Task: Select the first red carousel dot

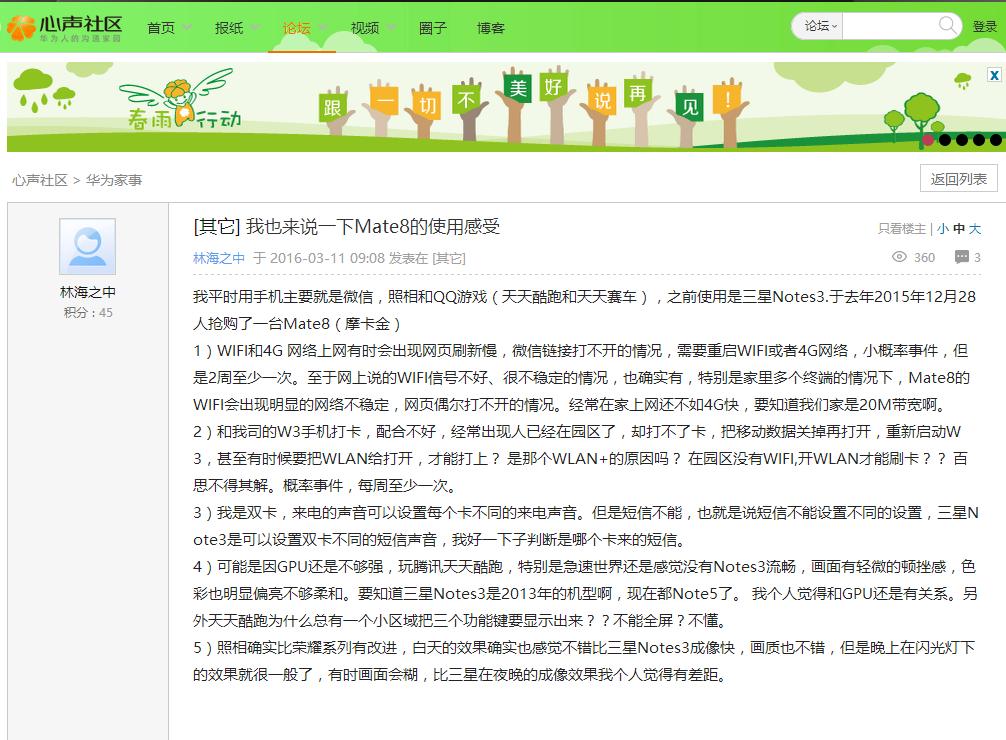Action: pos(928,140)
